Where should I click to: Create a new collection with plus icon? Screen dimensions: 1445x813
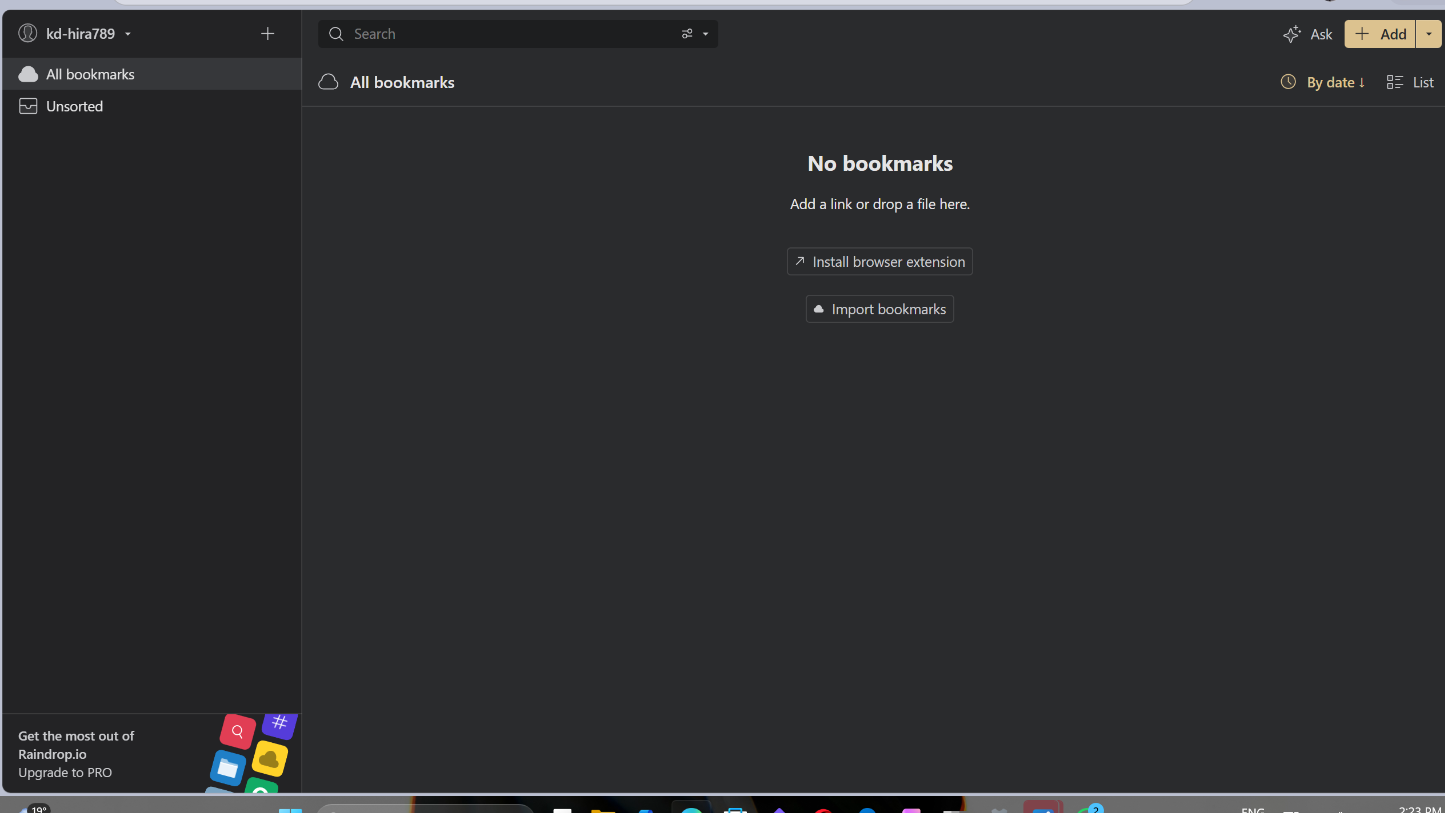click(267, 34)
